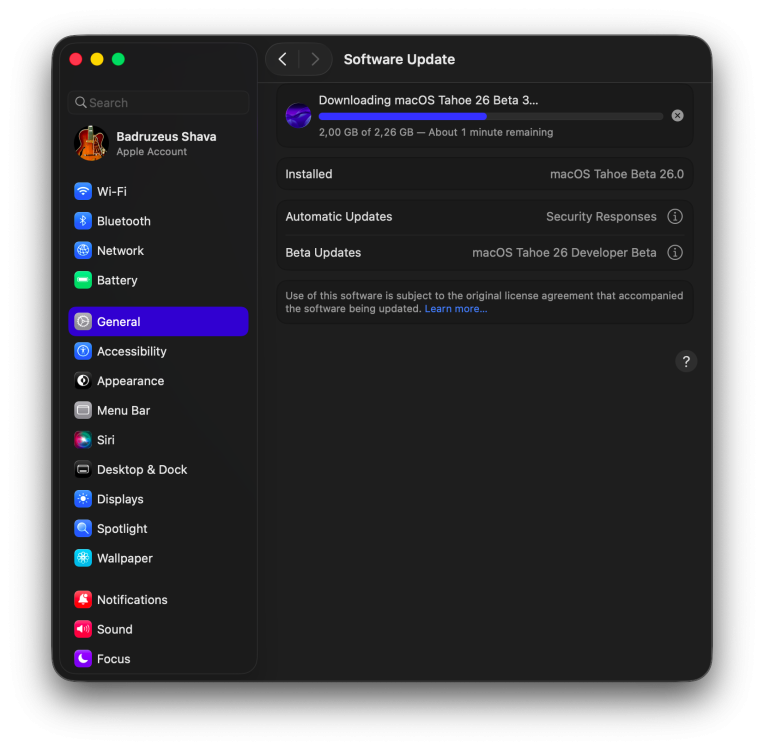Go back with the left chevron
Screen dimensions: 764x750
[x=283, y=59]
